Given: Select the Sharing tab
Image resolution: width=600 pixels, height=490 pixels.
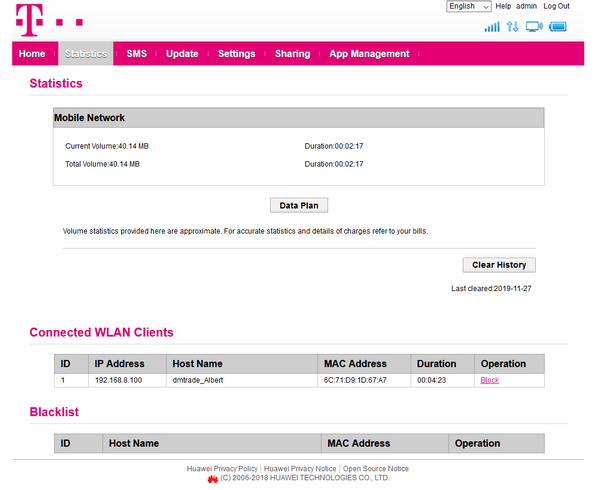Looking at the screenshot, I should pyautogui.click(x=293, y=54).
